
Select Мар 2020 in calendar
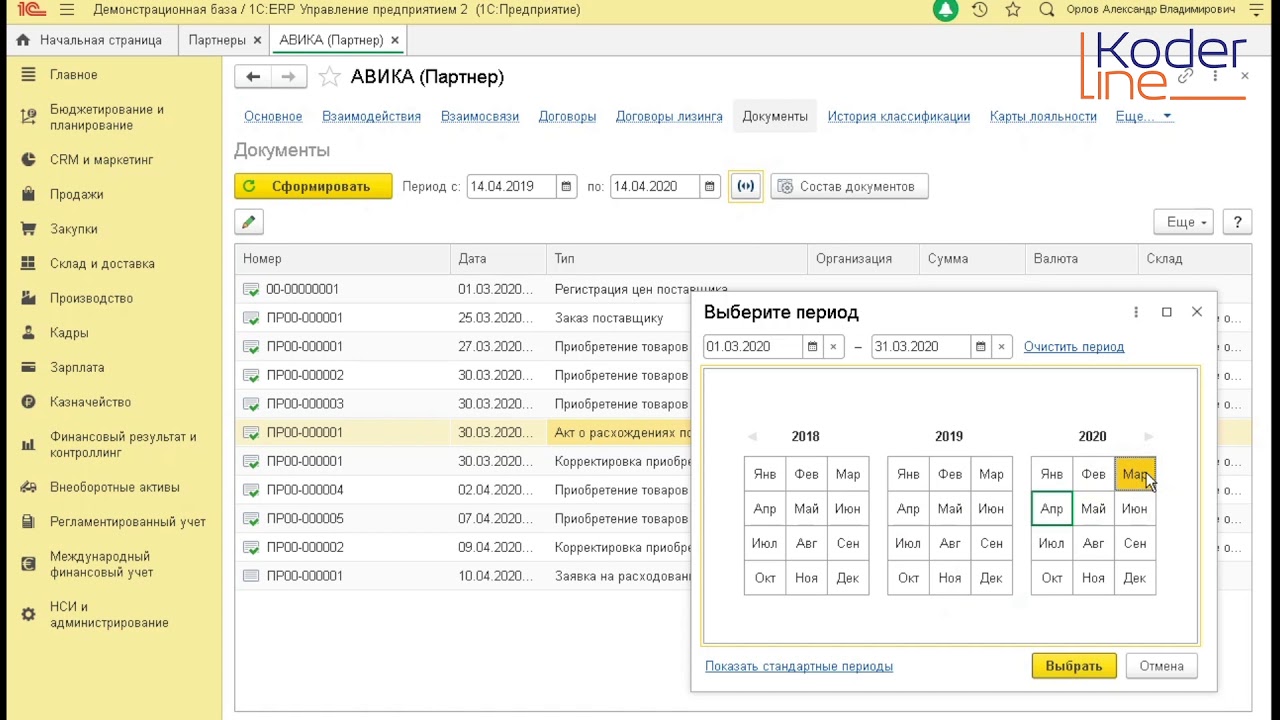click(1134, 475)
